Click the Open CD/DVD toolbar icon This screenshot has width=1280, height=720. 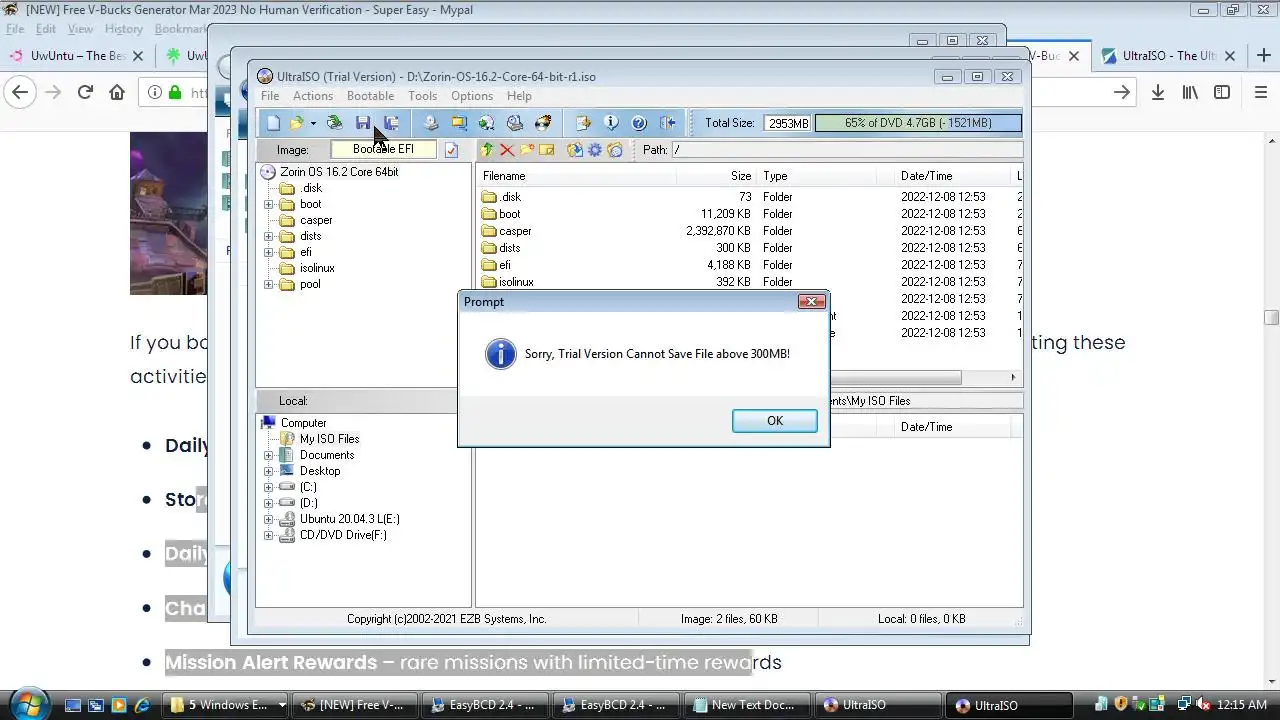(x=335, y=123)
